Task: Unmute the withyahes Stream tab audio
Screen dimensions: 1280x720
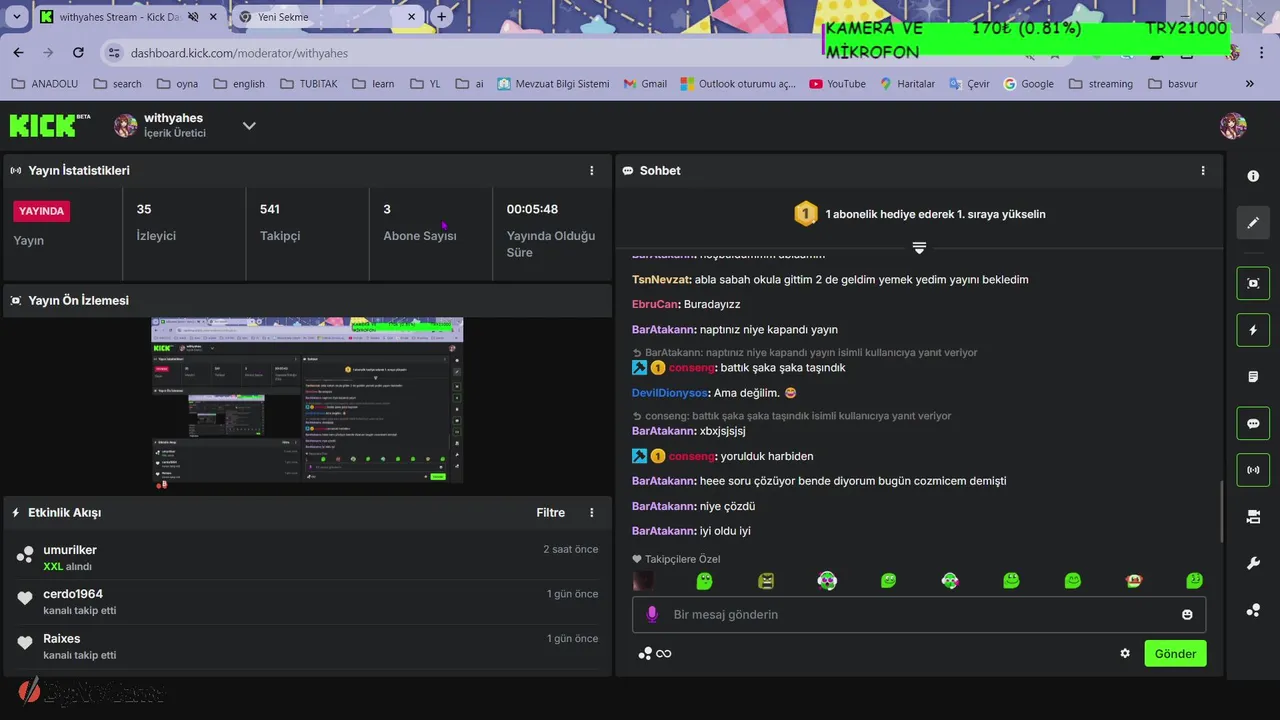Action: coord(193,17)
